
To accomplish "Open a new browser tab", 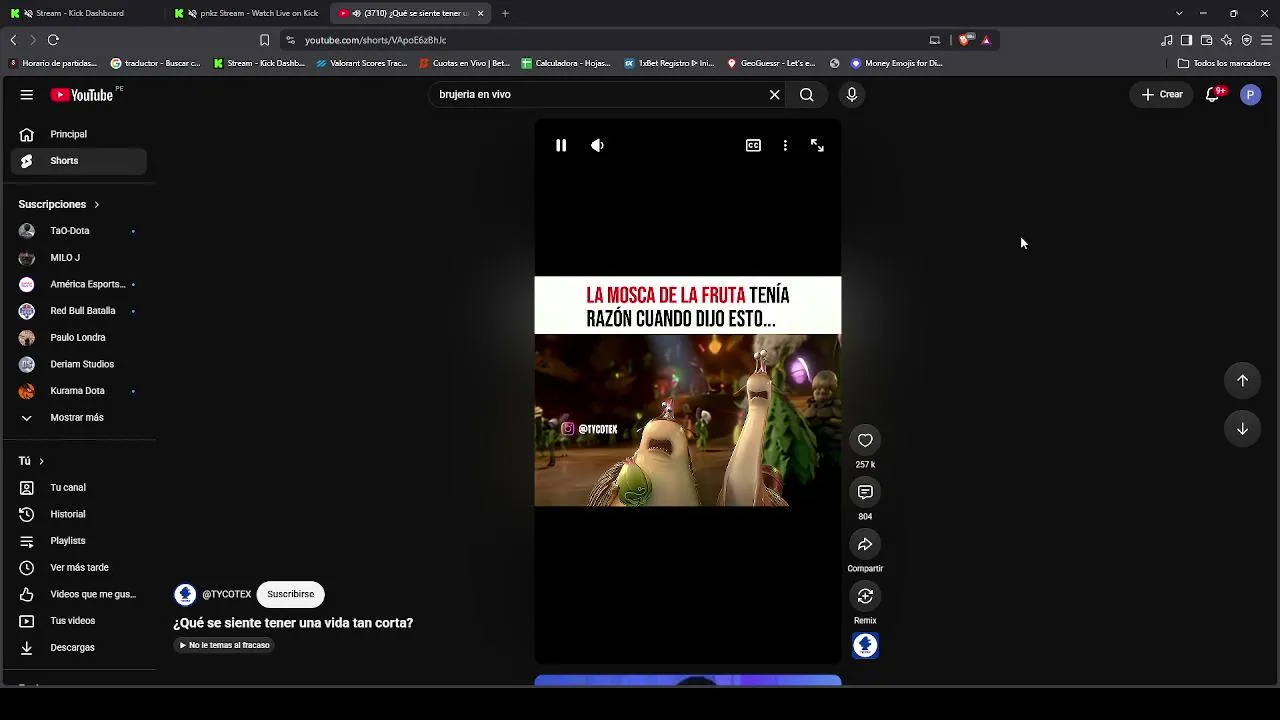I will [505, 13].
